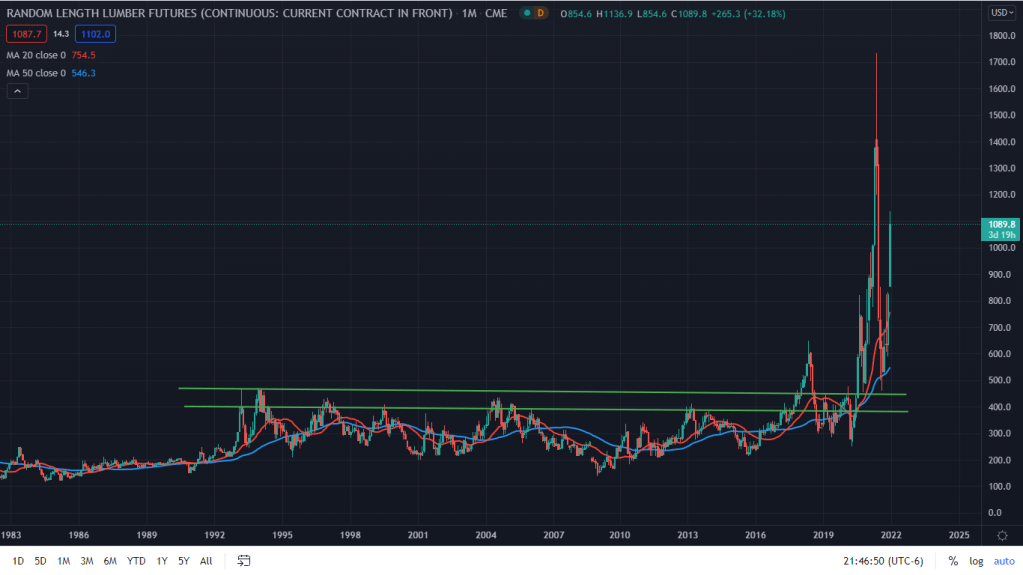The image size is (1023, 575).
Task: Open timezone menu showing UTC-6
Action: 883,561
